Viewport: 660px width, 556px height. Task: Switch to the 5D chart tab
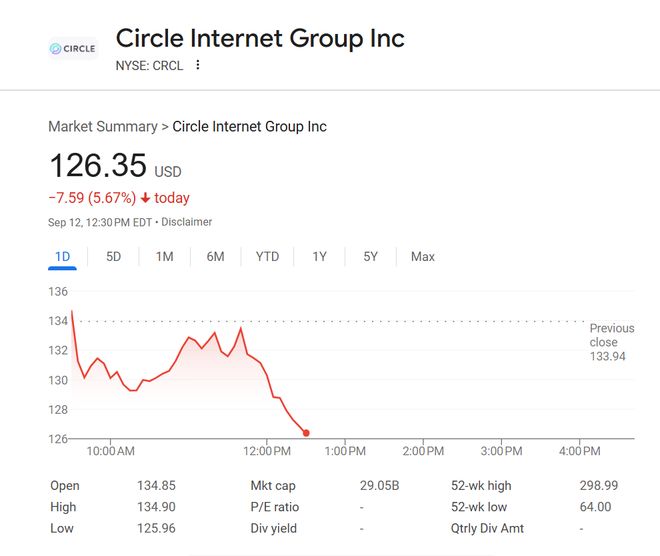pos(114,257)
